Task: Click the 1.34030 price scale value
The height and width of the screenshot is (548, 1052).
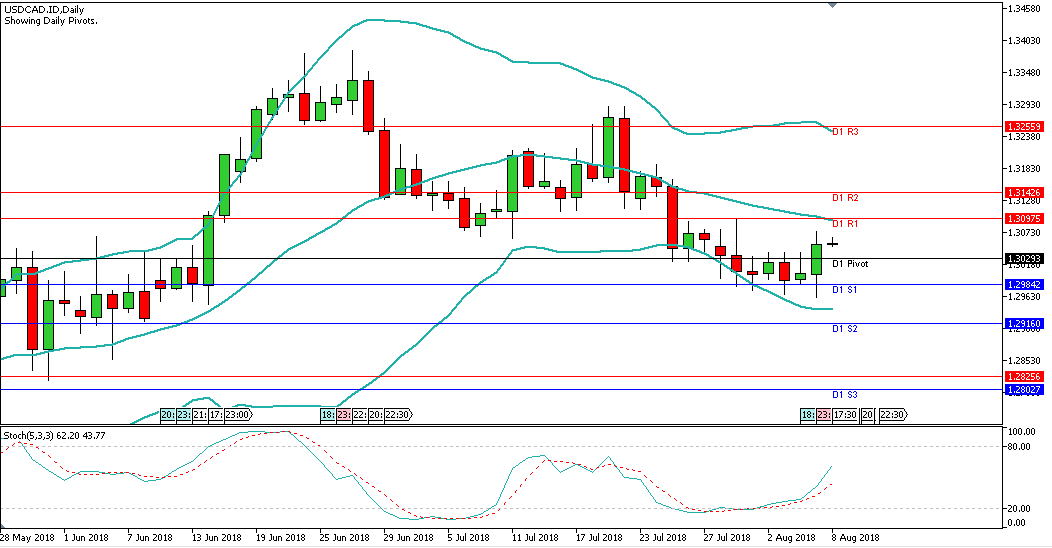Action: pyautogui.click(x=1026, y=41)
